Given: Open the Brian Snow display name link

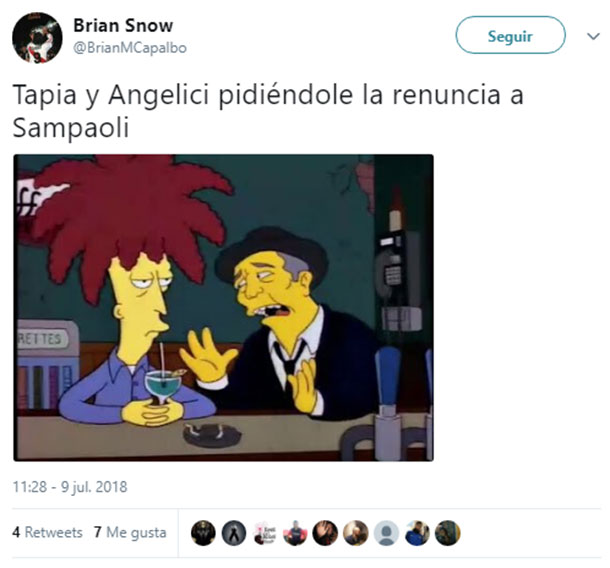Looking at the screenshot, I should point(123,26).
